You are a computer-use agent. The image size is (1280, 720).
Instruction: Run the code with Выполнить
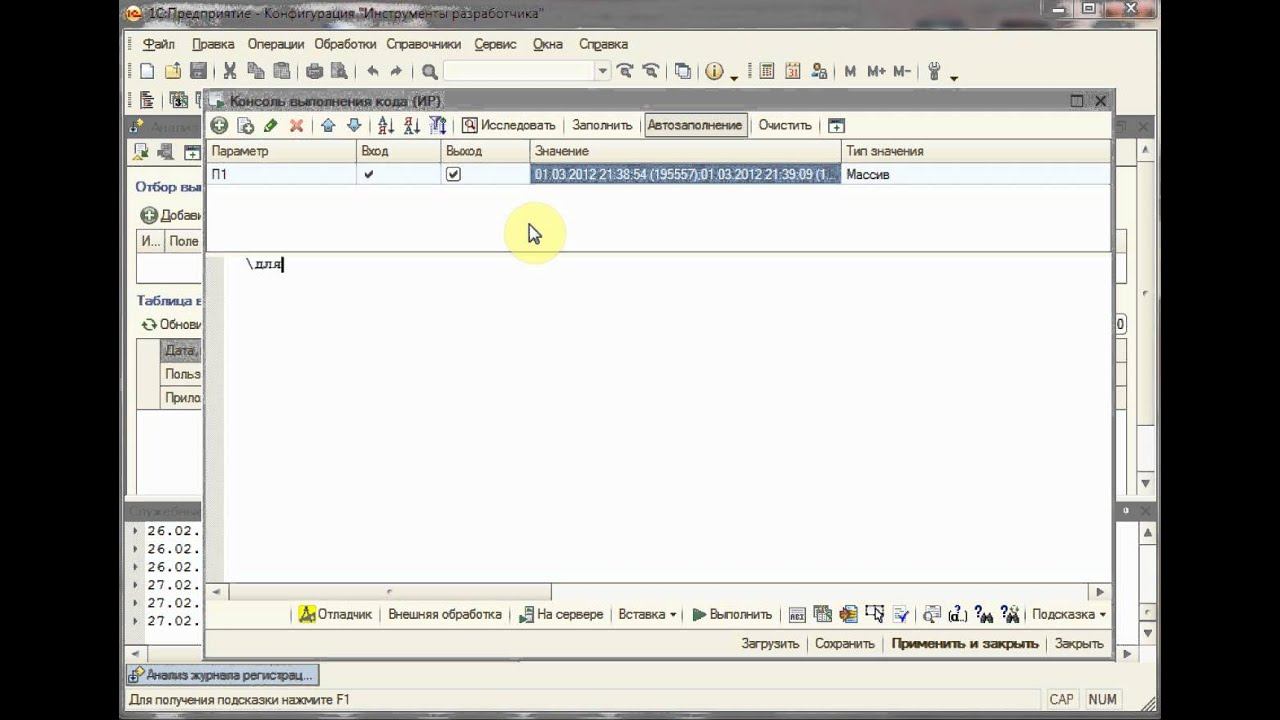(732, 614)
